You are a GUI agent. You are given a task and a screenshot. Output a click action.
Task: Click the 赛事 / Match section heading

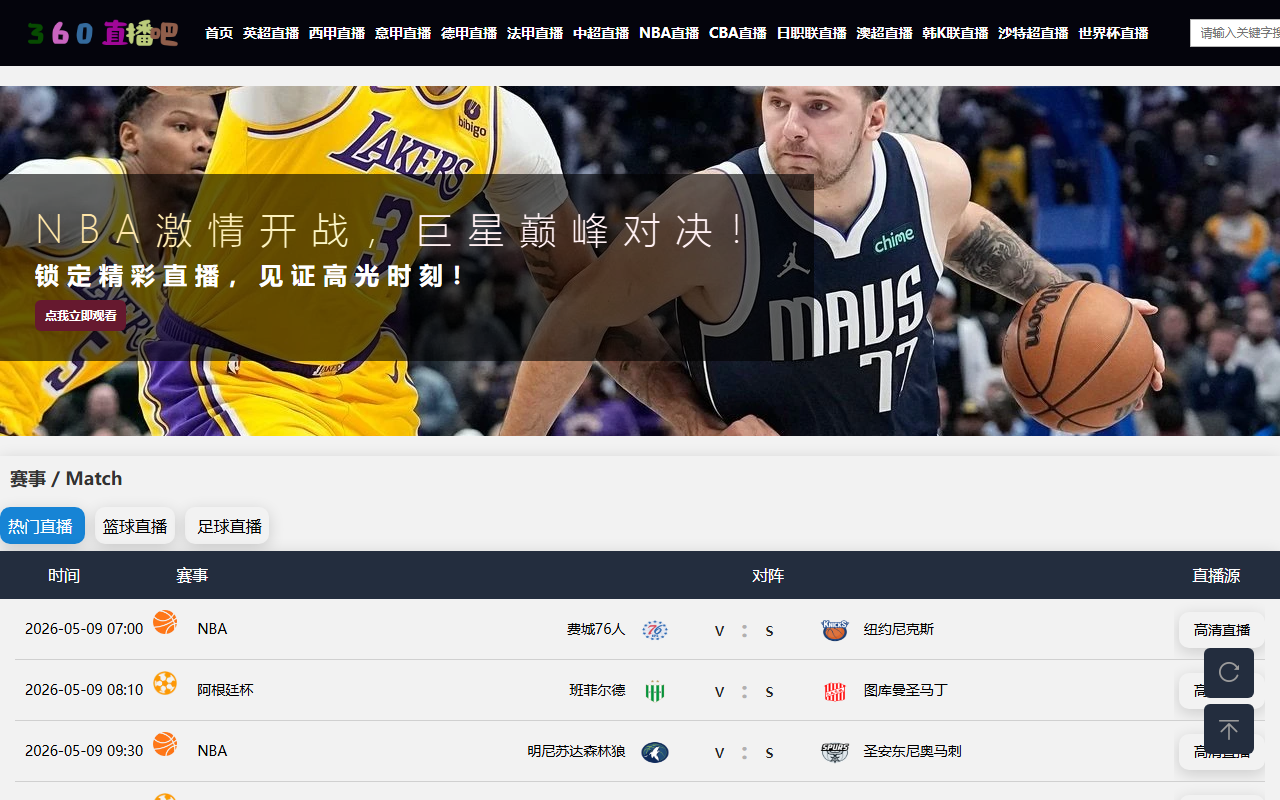[x=66, y=479]
